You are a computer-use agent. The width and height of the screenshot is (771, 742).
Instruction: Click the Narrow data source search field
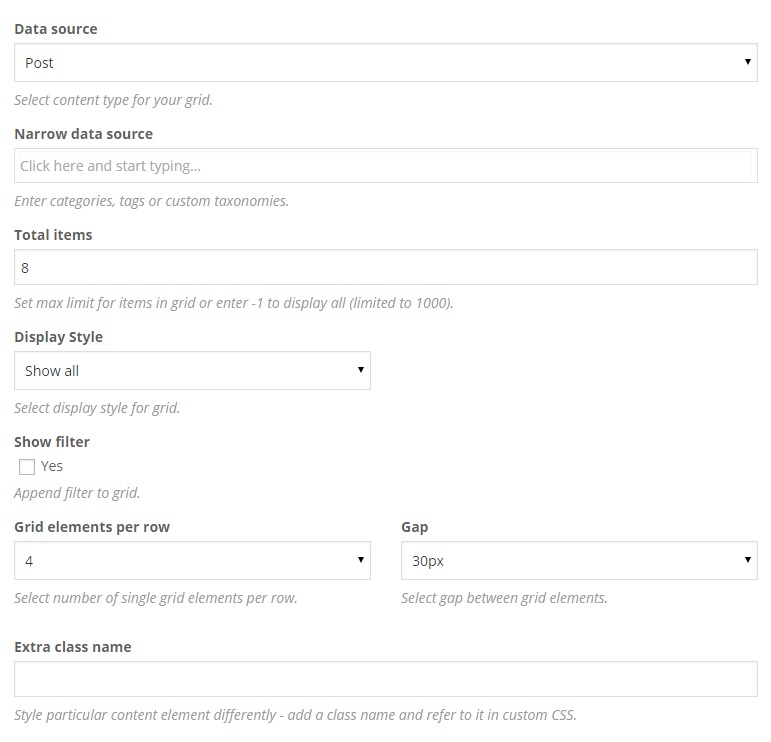(385, 166)
